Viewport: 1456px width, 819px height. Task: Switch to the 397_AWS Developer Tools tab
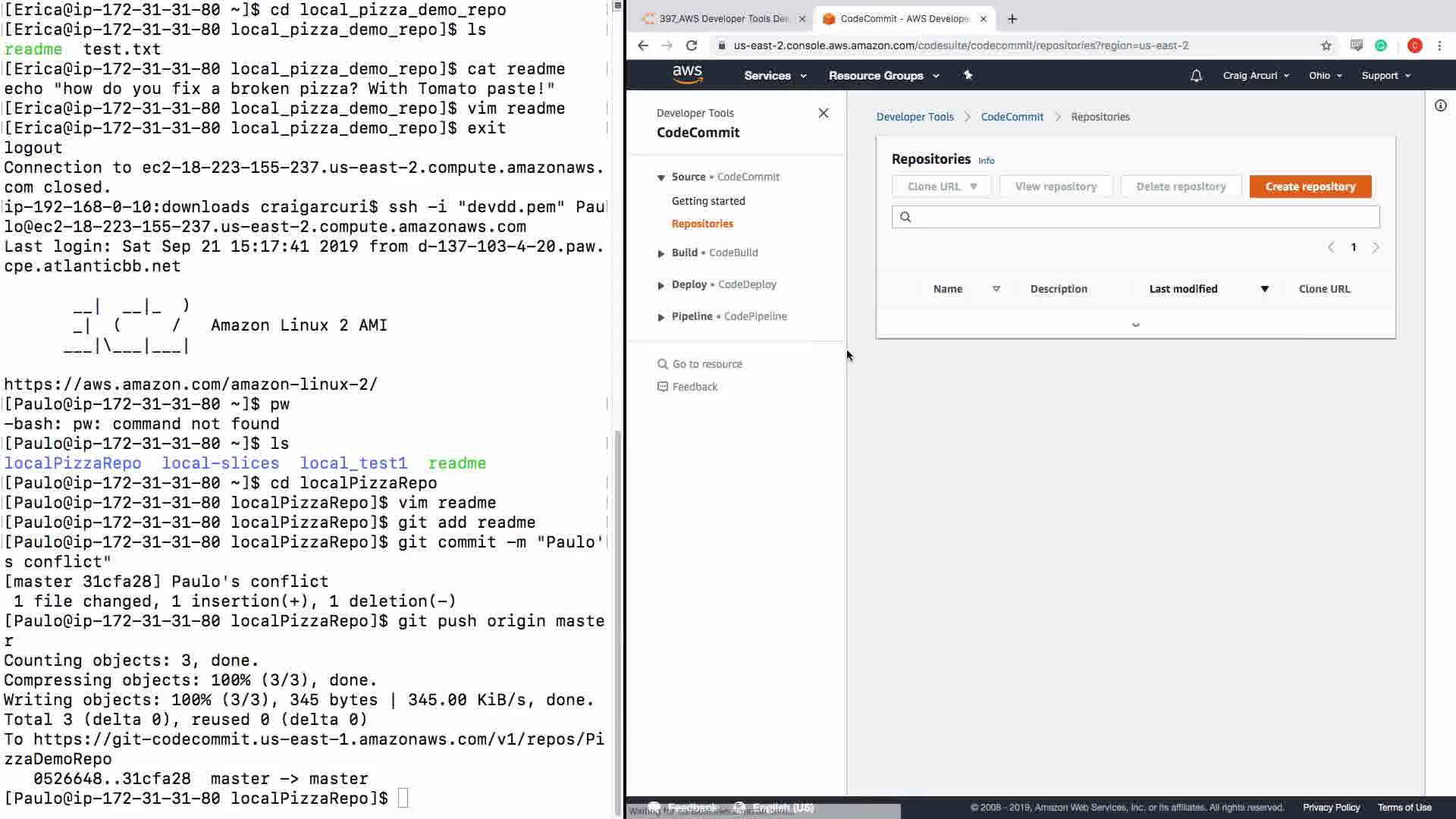tap(720, 19)
